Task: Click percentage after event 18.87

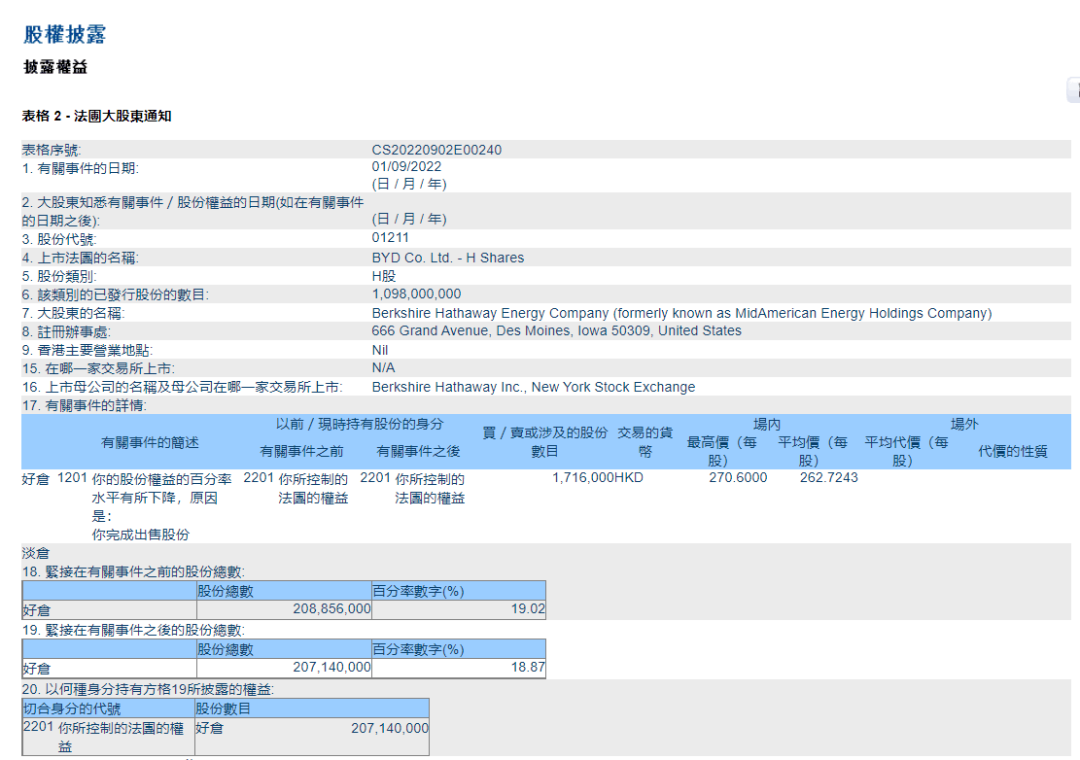Action: [x=528, y=668]
